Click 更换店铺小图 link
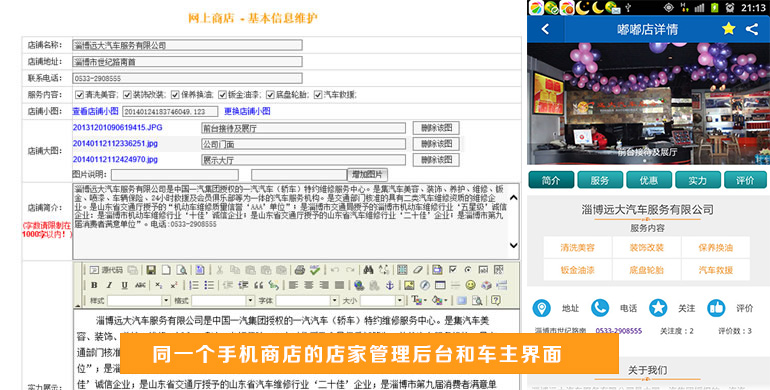 (x=247, y=111)
